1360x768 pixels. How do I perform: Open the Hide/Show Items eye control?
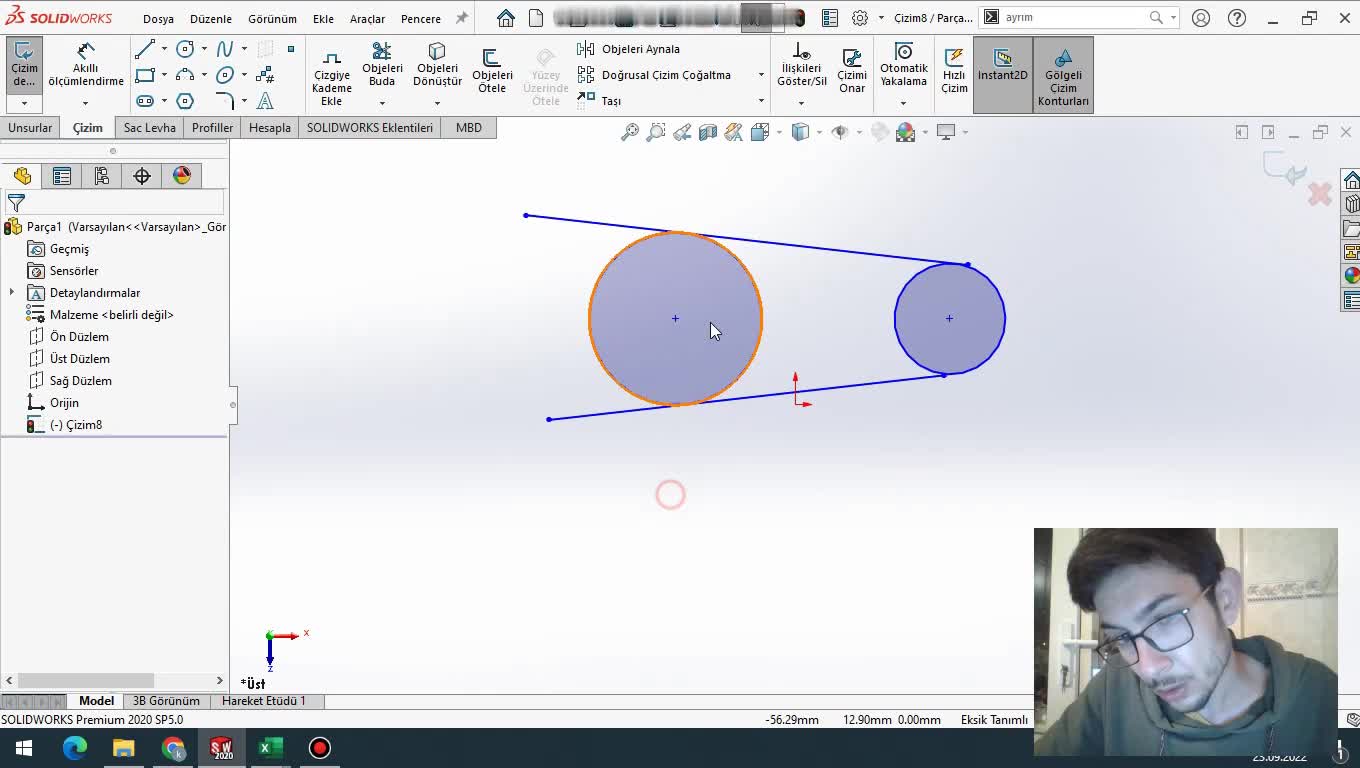pos(840,132)
